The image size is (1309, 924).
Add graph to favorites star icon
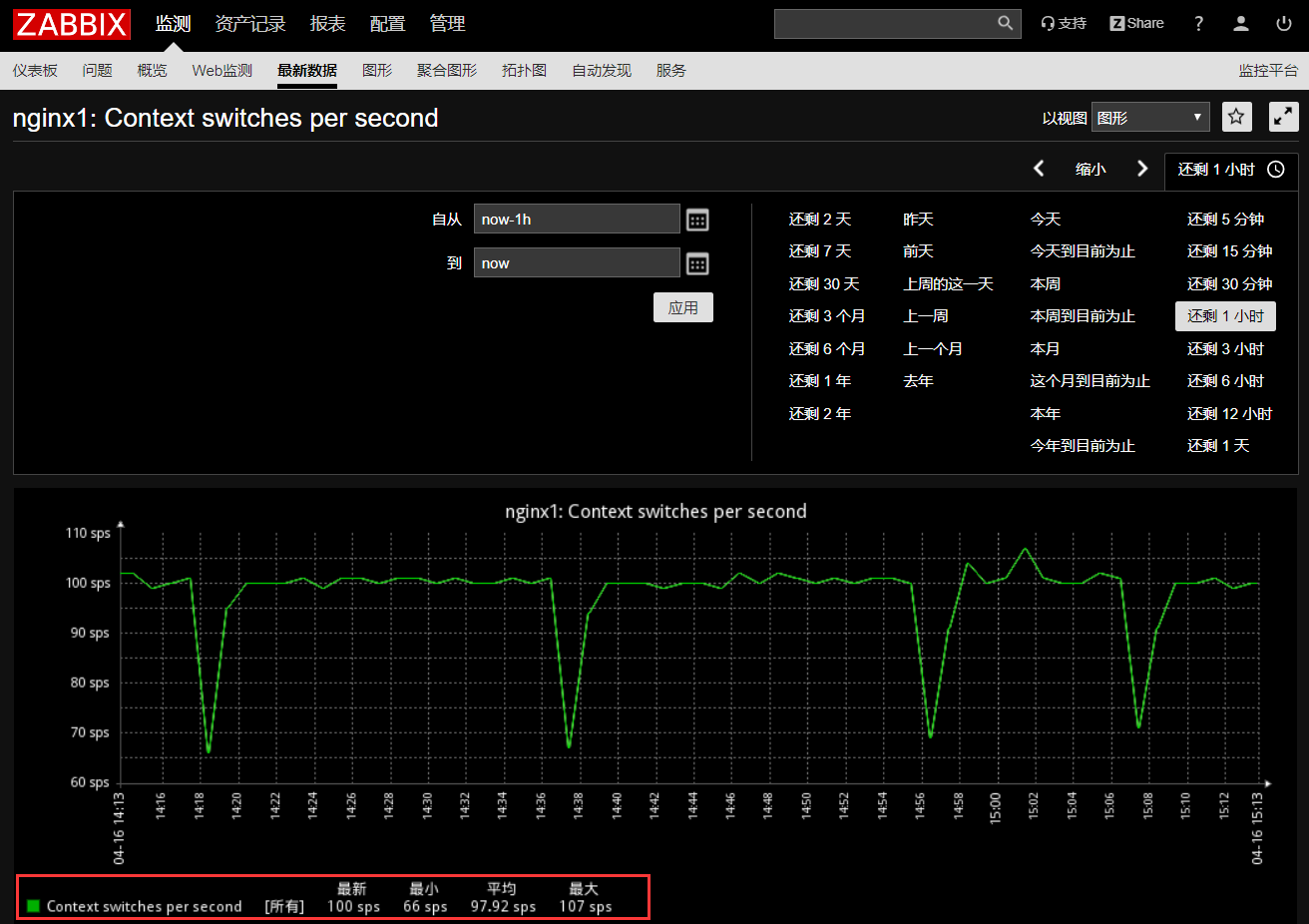[1236, 117]
